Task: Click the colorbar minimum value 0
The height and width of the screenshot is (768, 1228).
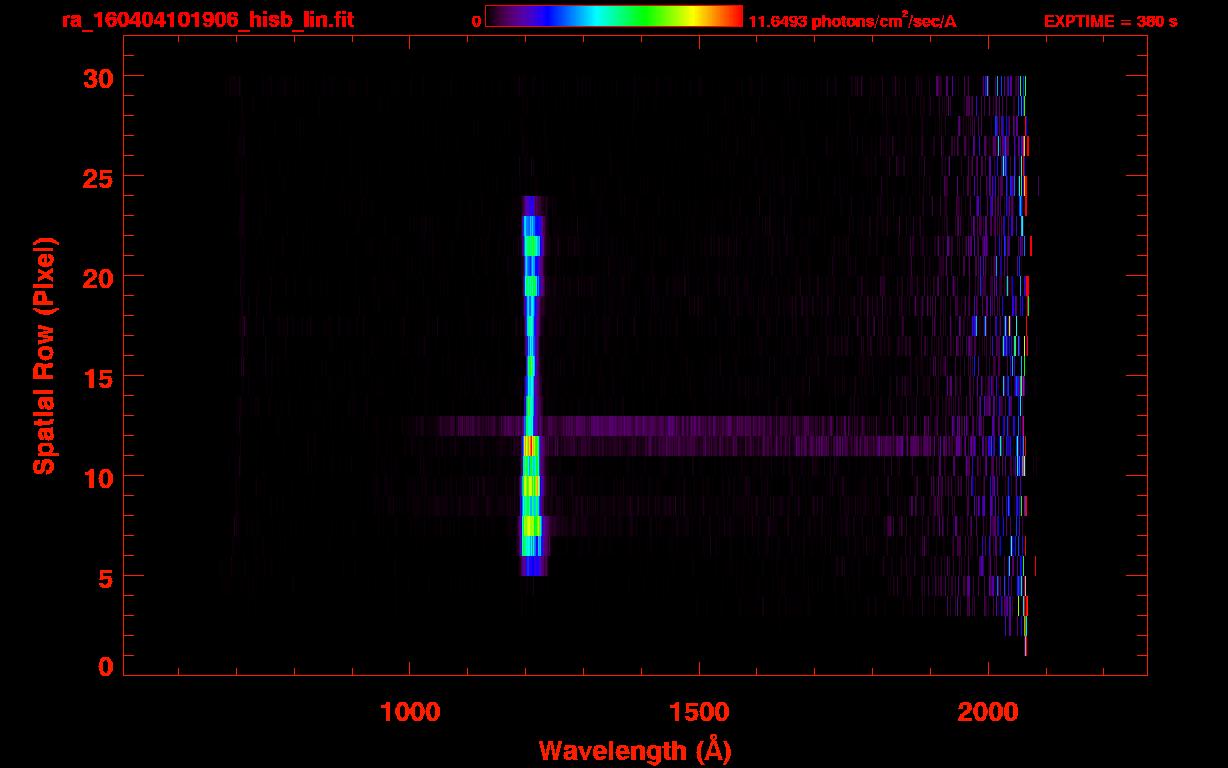Action: click(476, 21)
